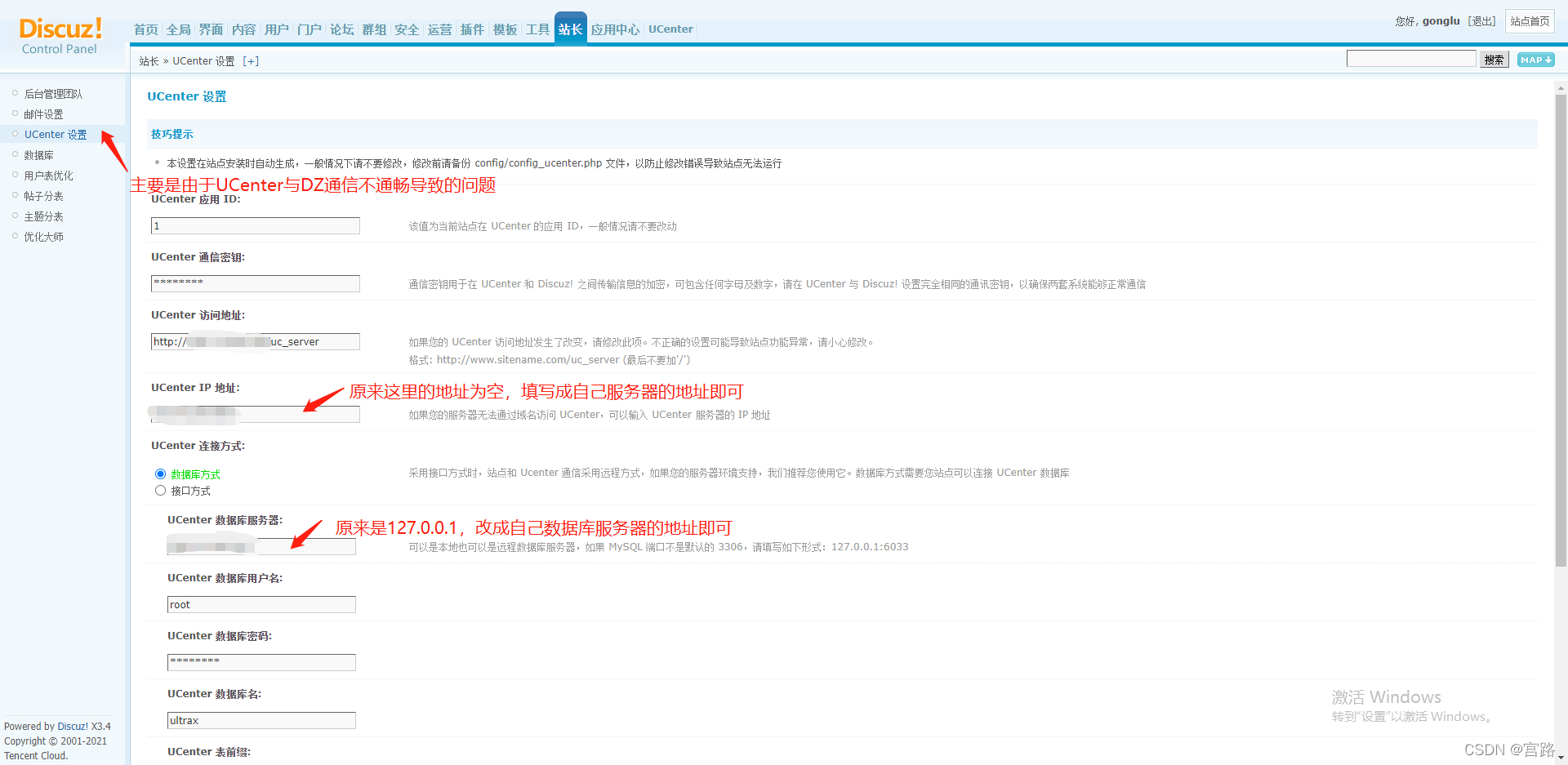Viewport: 1568px width, 765px height.
Task: Open the 群组 top menu
Action: (x=375, y=29)
